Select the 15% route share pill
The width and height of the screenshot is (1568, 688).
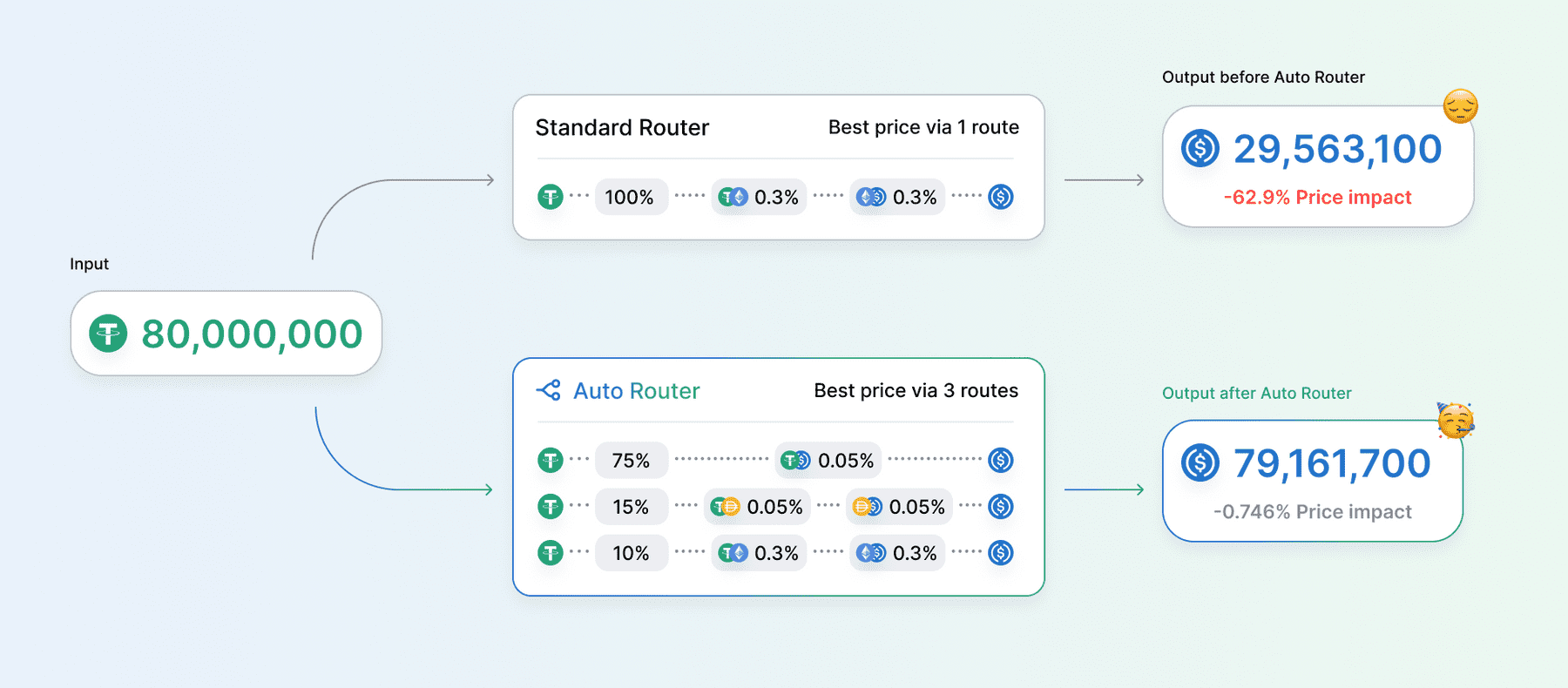click(631, 506)
